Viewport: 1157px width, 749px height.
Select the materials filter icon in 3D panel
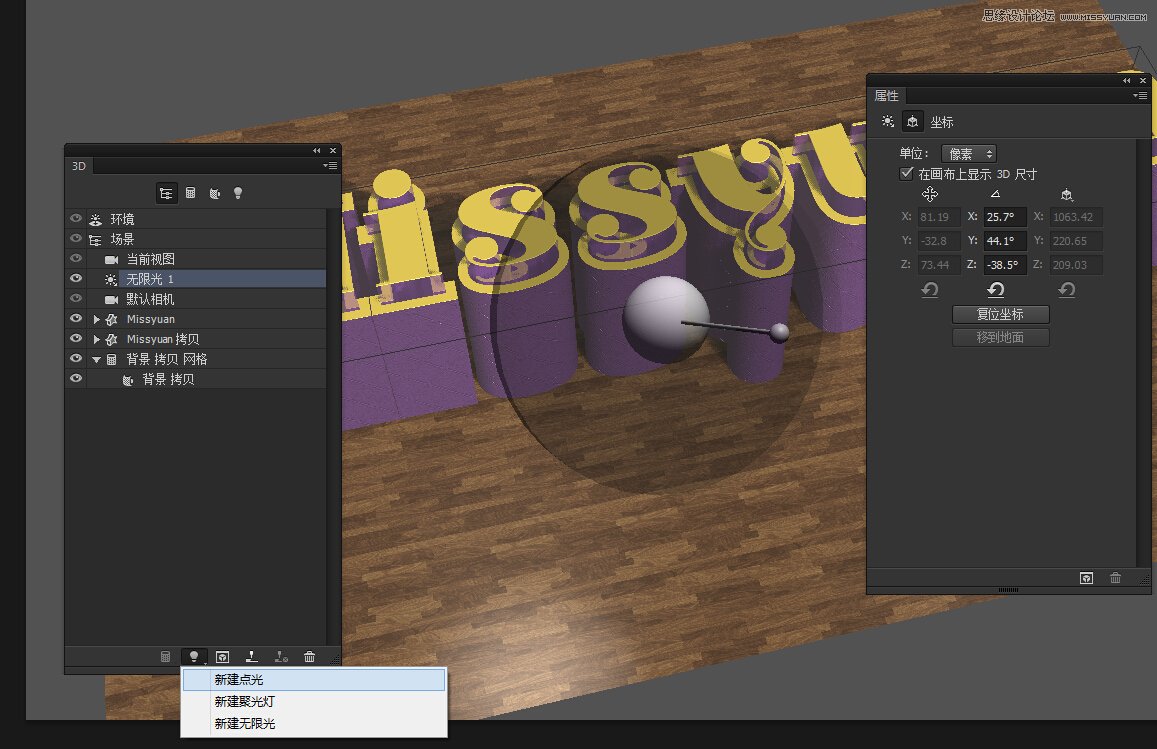(x=215, y=193)
